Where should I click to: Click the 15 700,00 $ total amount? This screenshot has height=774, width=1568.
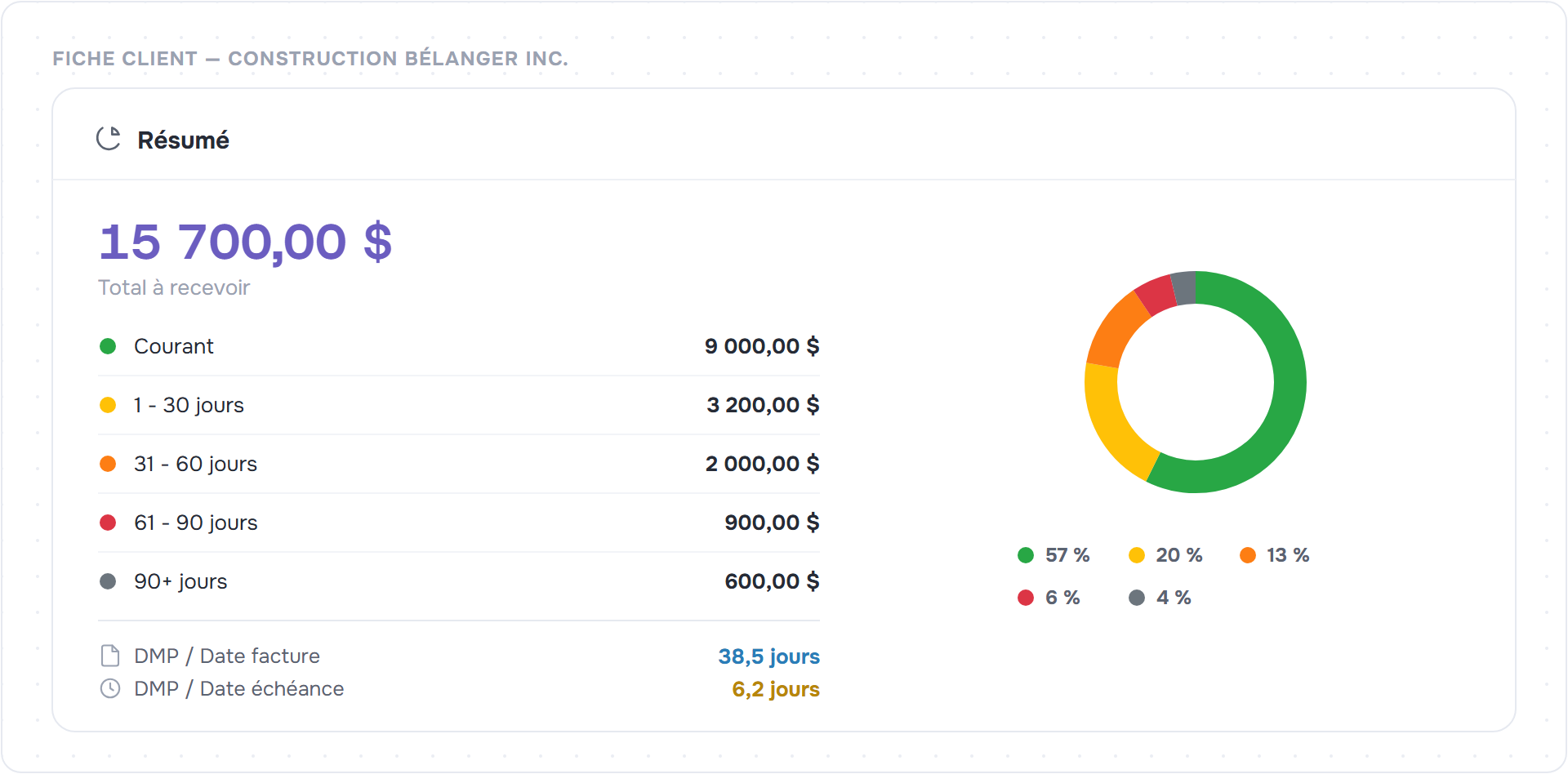246,242
